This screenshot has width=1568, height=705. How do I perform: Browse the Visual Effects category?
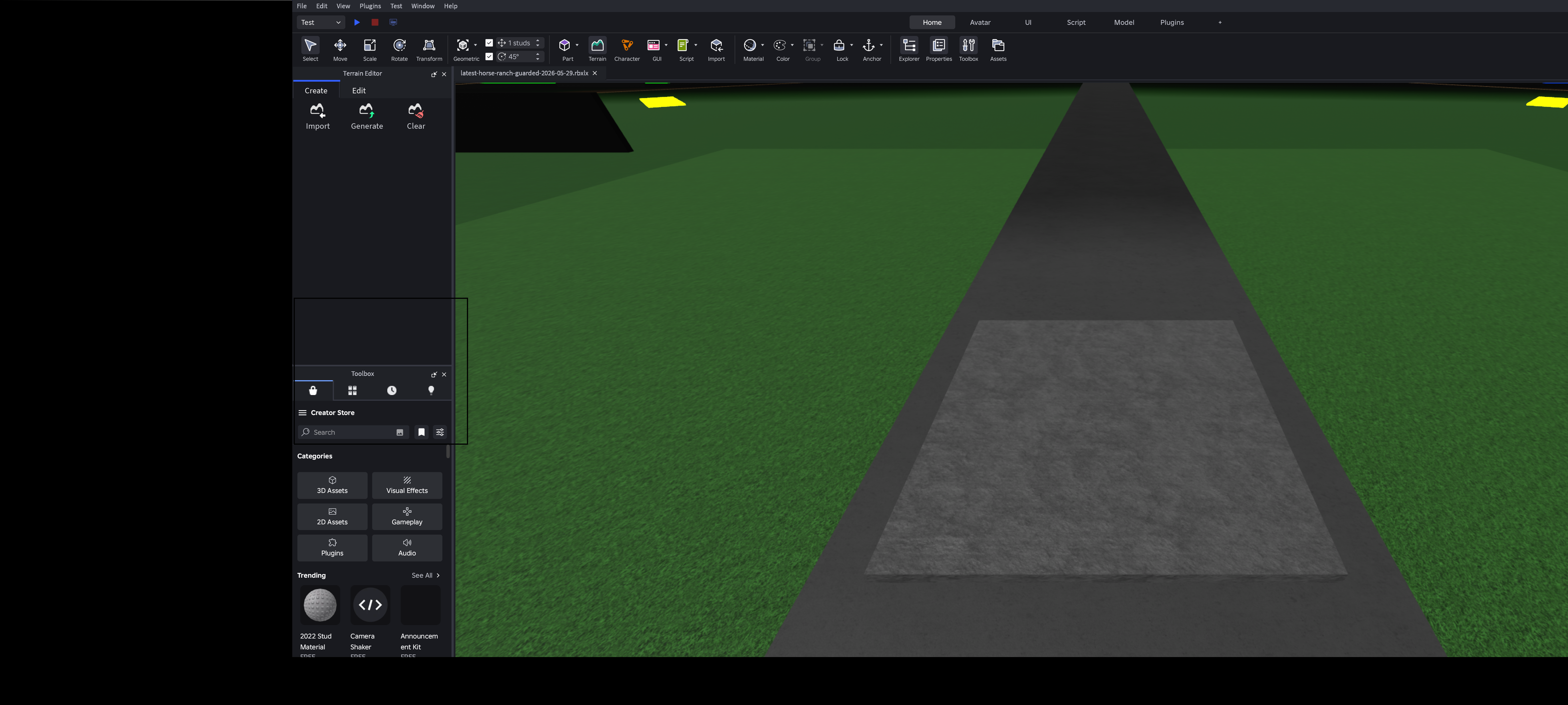click(x=407, y=485)
